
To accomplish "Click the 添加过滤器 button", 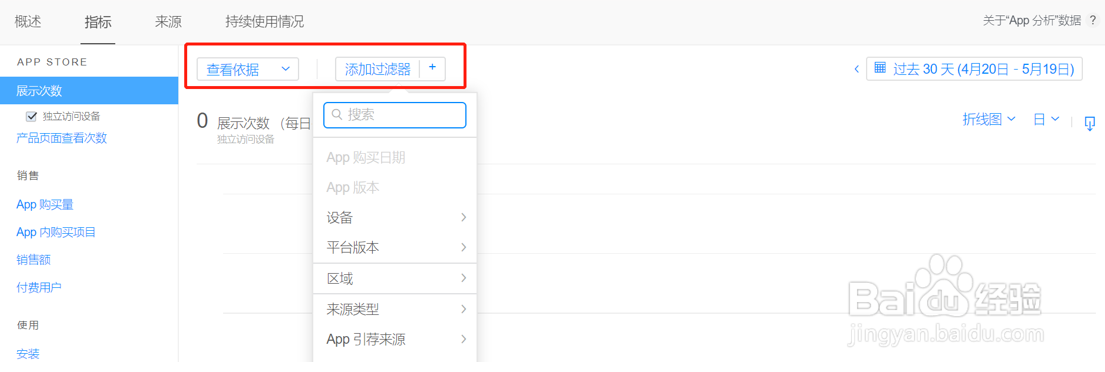I will click(378, 69).
